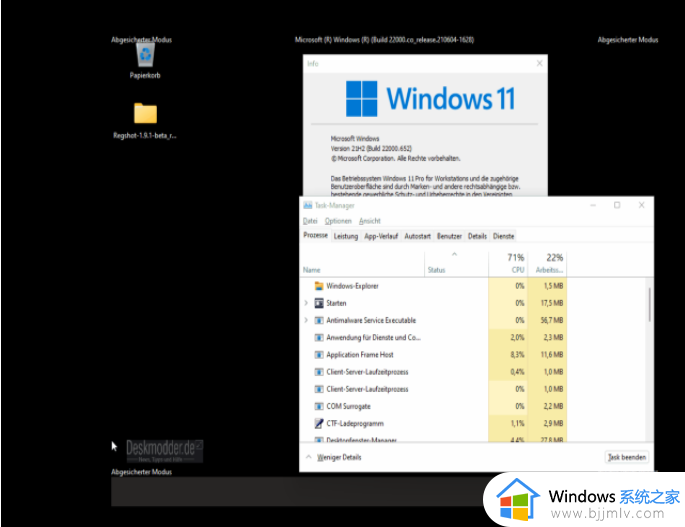Switch to the Benutzer tab
Image resolution: width=685 pixels, height=527 pixels.
coord(449,236)
